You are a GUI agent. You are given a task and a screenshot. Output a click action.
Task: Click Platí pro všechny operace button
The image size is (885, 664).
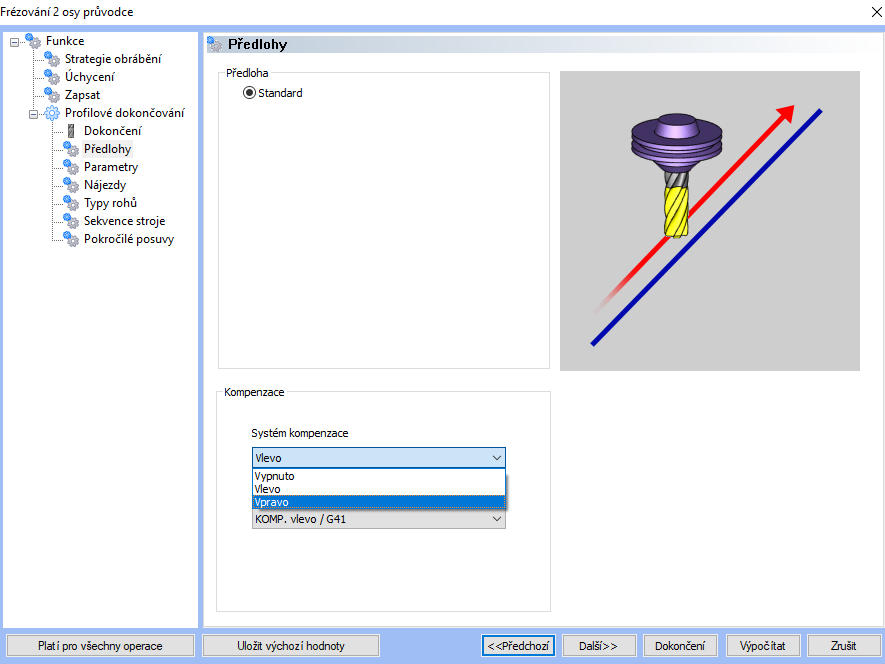[x=100, y=645]
